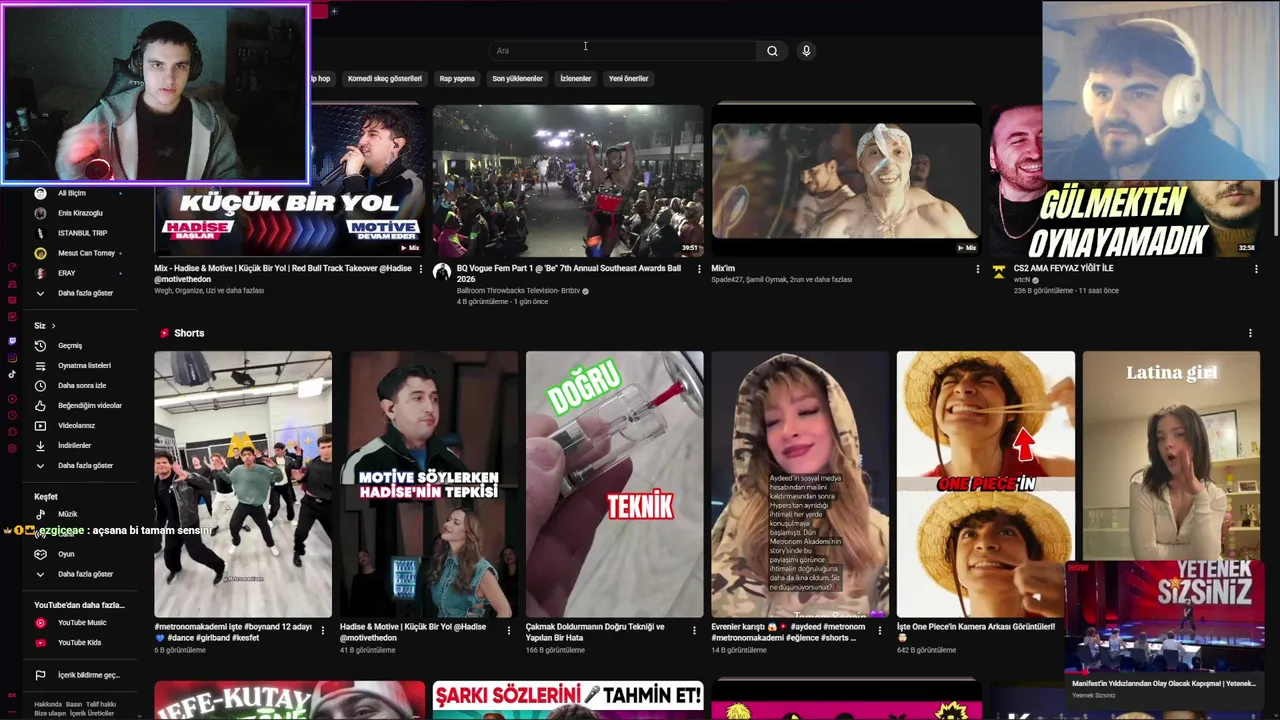Play Mix'im thumbnail
The width and height of the screenshot is (1280, 720).
(x=846, y=180)
